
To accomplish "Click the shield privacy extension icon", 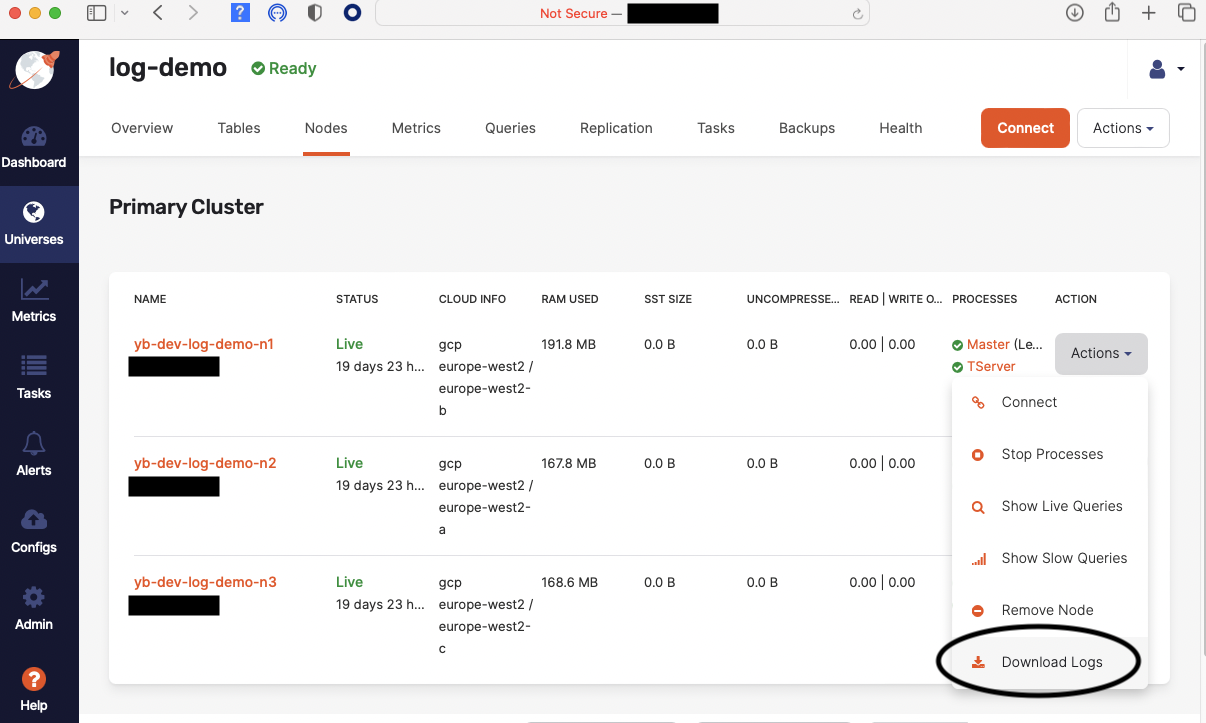I will click(x=315, y=13).
